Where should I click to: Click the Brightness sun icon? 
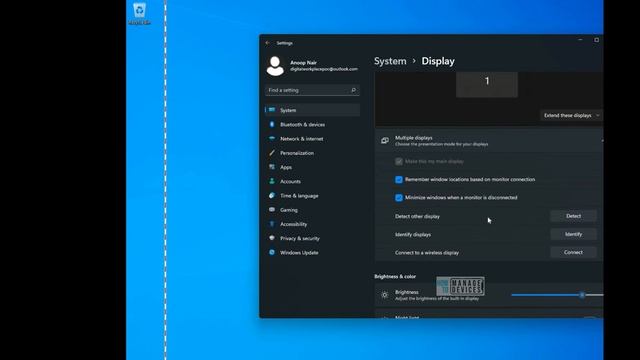(x=384, y=295)
